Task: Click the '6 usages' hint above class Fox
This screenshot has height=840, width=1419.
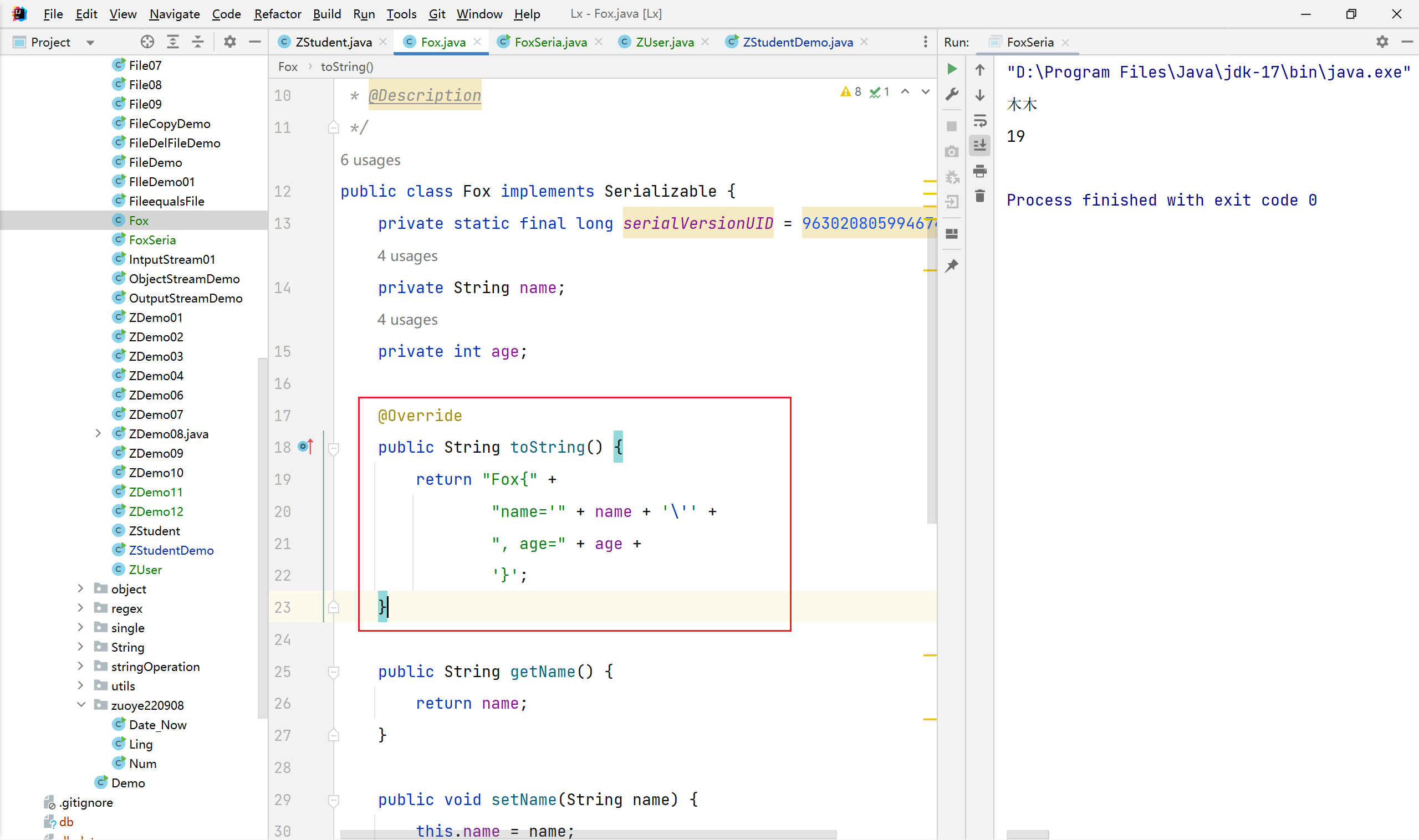Action: coord(370,160)
